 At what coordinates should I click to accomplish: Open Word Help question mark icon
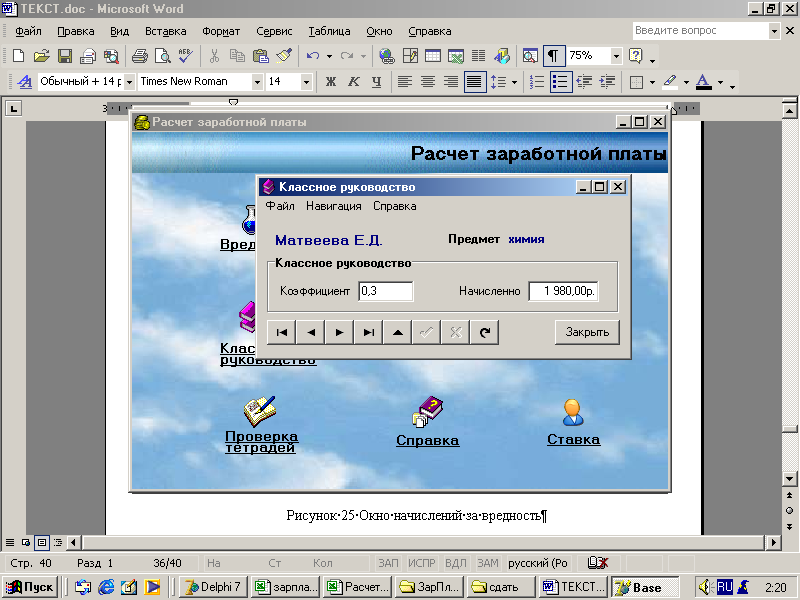tap(636, 56)
